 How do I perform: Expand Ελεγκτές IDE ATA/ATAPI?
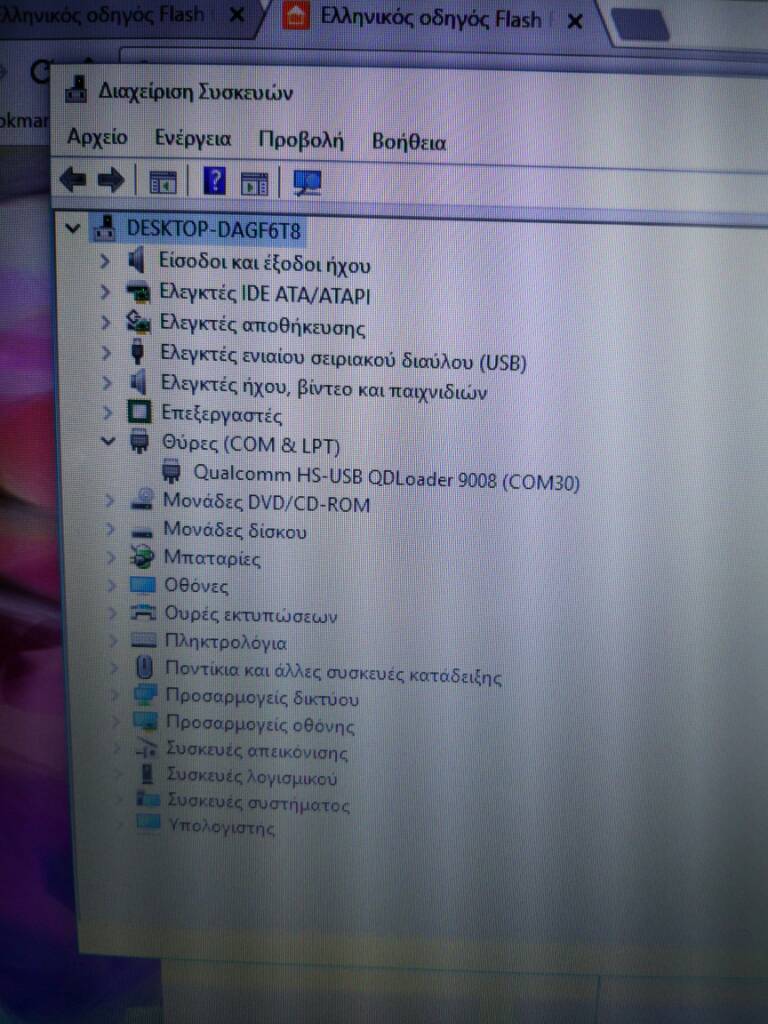tap(105, 292)
